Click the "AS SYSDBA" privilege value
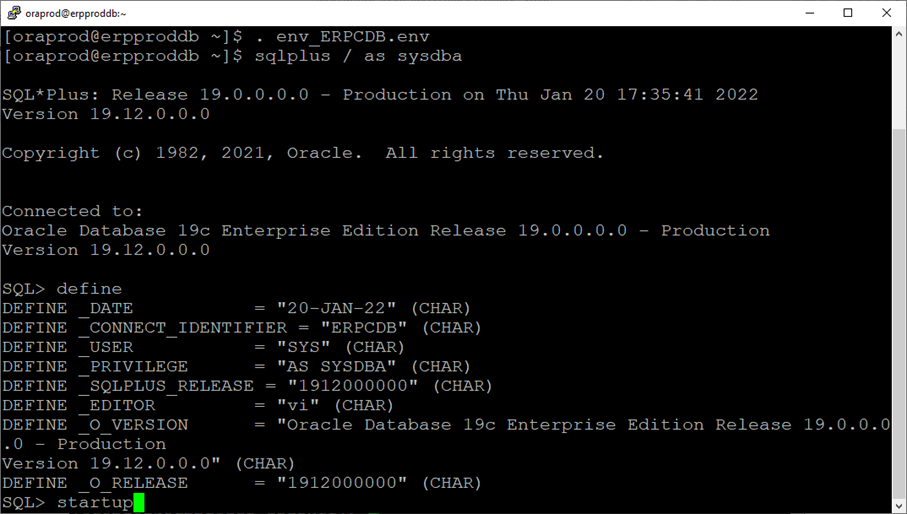This screenshot has height=514, width=907. point(336,366)
